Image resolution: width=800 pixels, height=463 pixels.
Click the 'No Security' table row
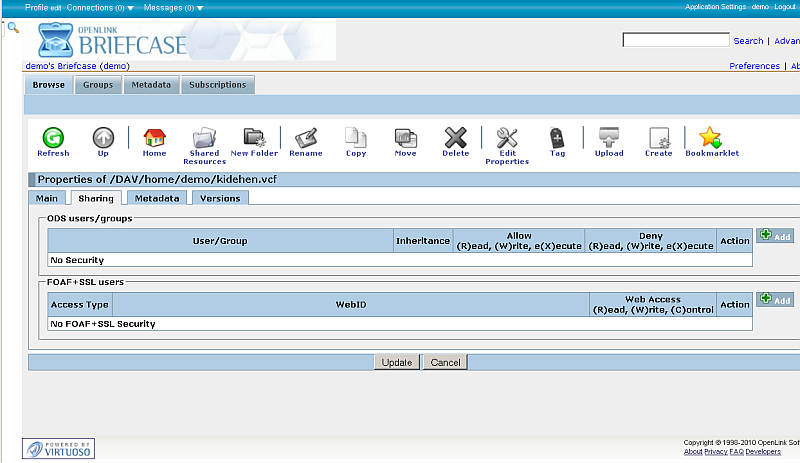(400, 260)
